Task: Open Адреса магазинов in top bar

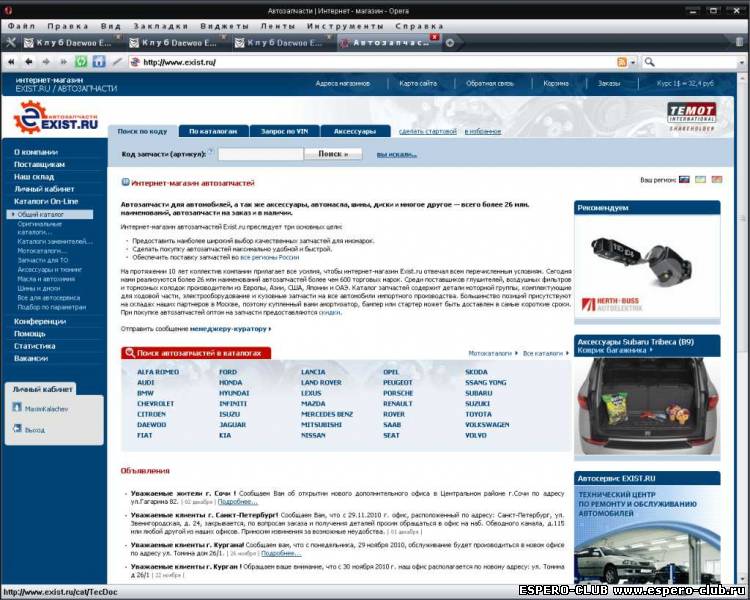Action: 342,83
